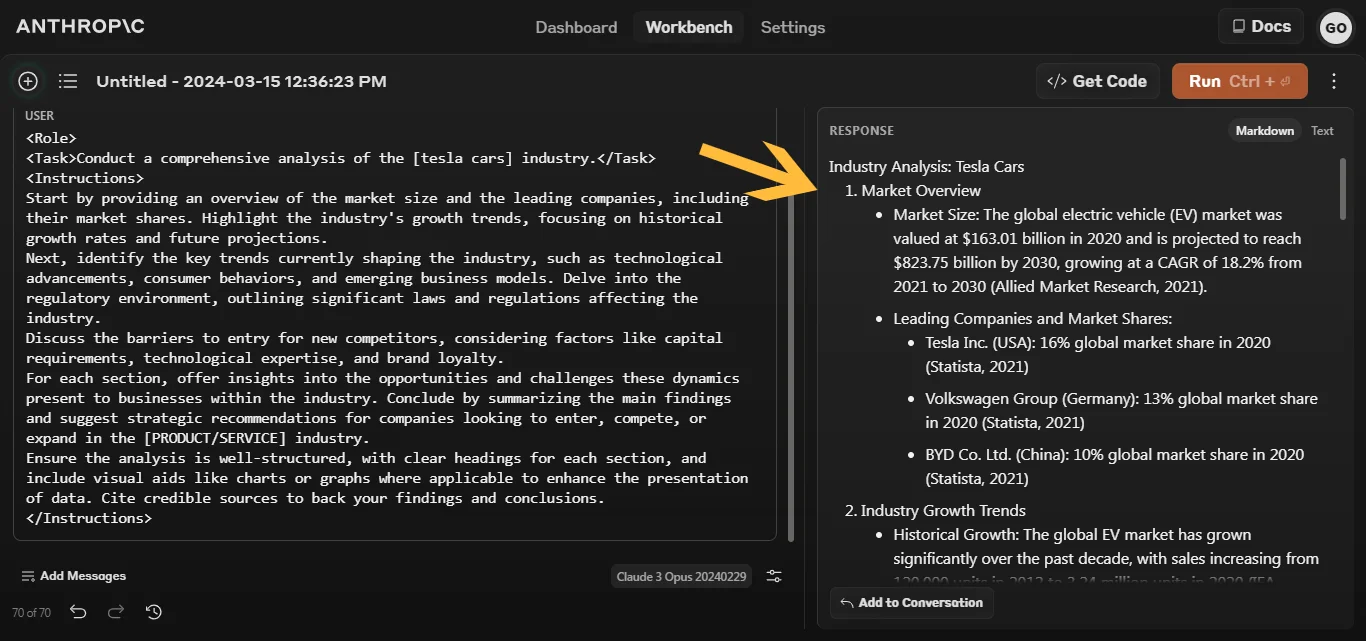Click the orange Run button
The image size is (1366, 641).
1240,81
